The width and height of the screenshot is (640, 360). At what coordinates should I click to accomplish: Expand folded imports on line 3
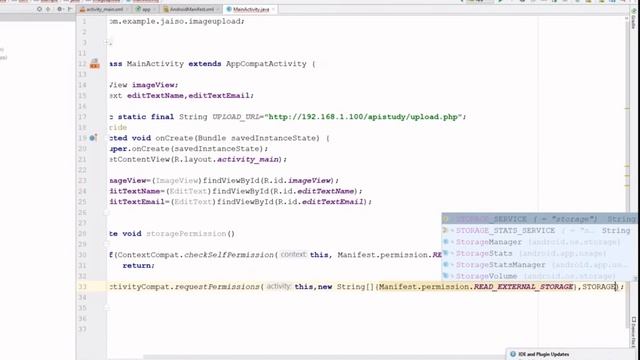click(x=106, y=42)
